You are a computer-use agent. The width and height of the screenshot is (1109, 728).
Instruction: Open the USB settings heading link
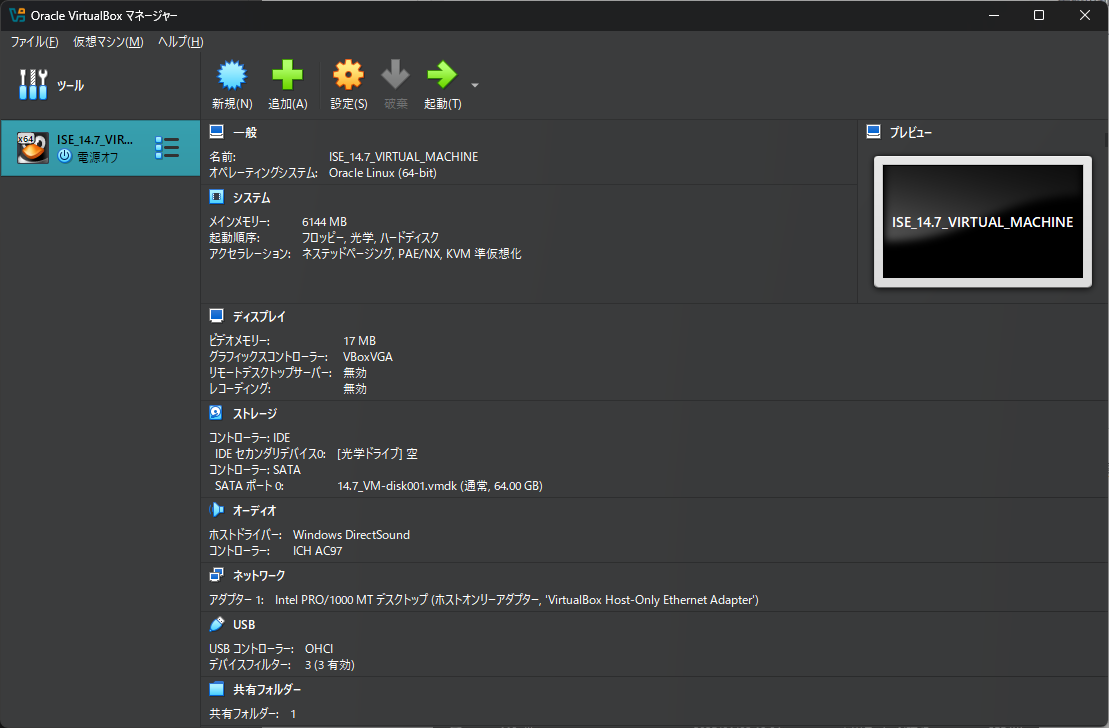[244, 625]
